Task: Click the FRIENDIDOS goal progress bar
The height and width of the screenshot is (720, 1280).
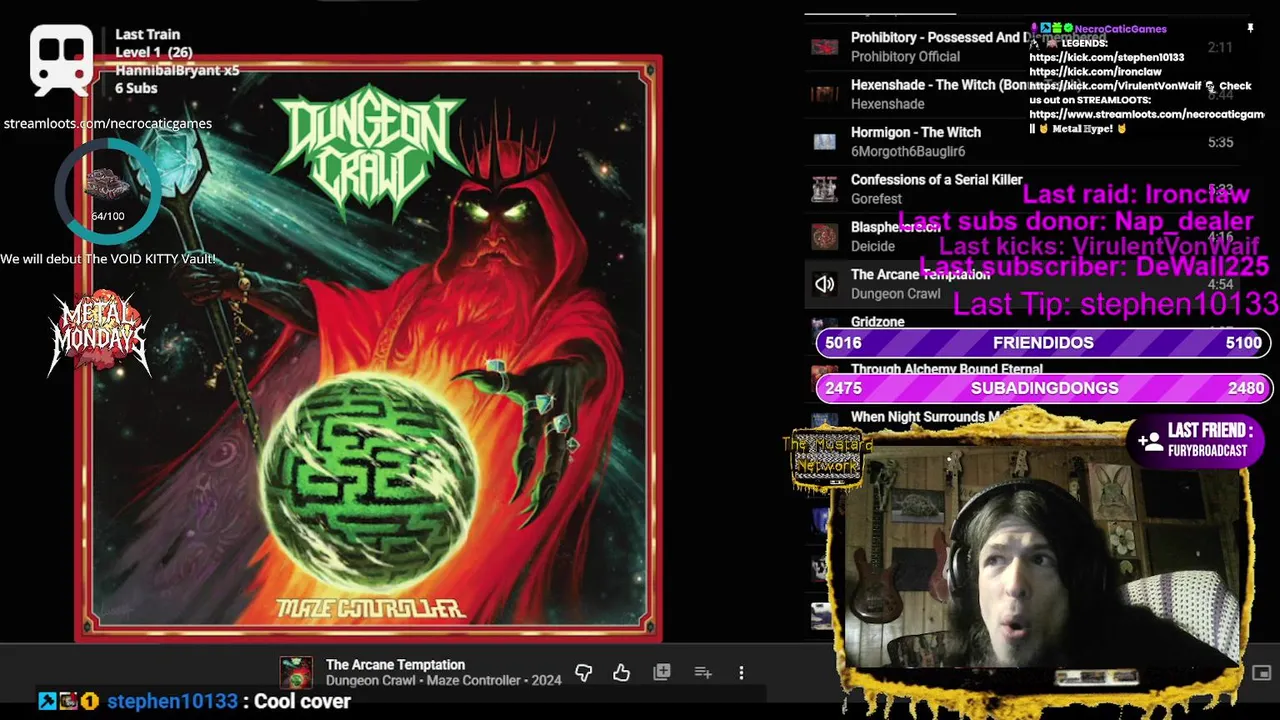Action: point(1043,343)
